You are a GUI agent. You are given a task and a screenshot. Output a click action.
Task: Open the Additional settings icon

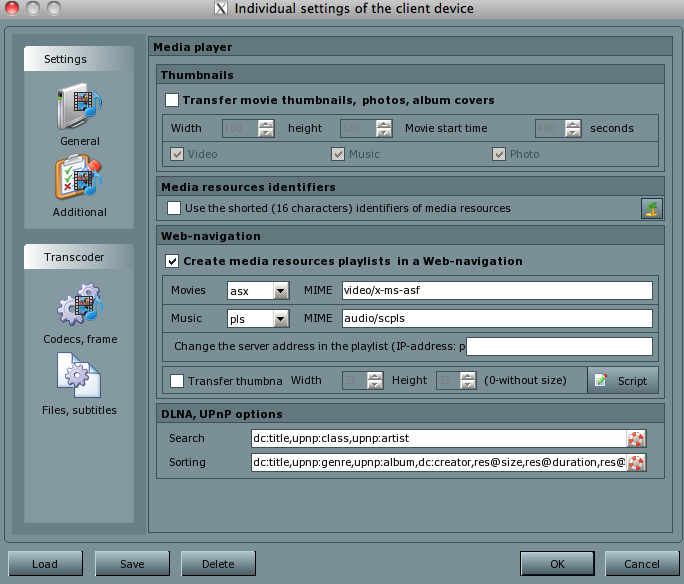click(x=79, y=178)
